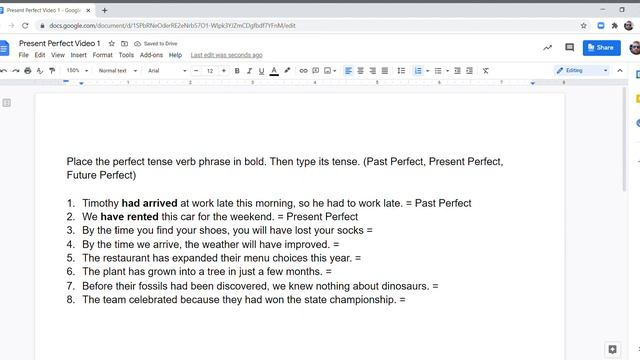Star the document Present Perfect Video 1
The height and width of the screenshot is (360, 640).
coord(111,43)
